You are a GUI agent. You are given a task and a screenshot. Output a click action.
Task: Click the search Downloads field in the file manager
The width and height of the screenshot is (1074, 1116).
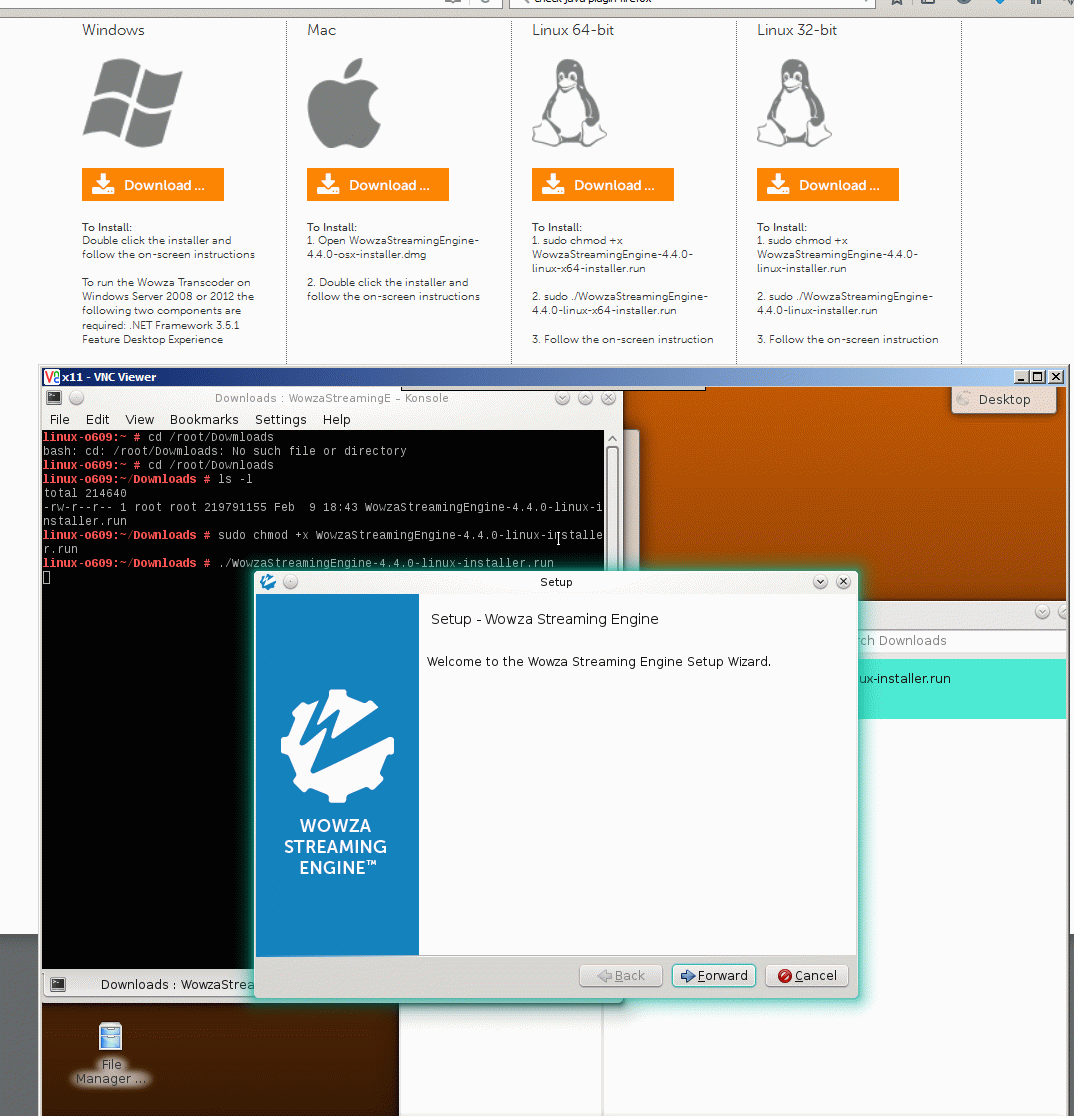[961, 641]
